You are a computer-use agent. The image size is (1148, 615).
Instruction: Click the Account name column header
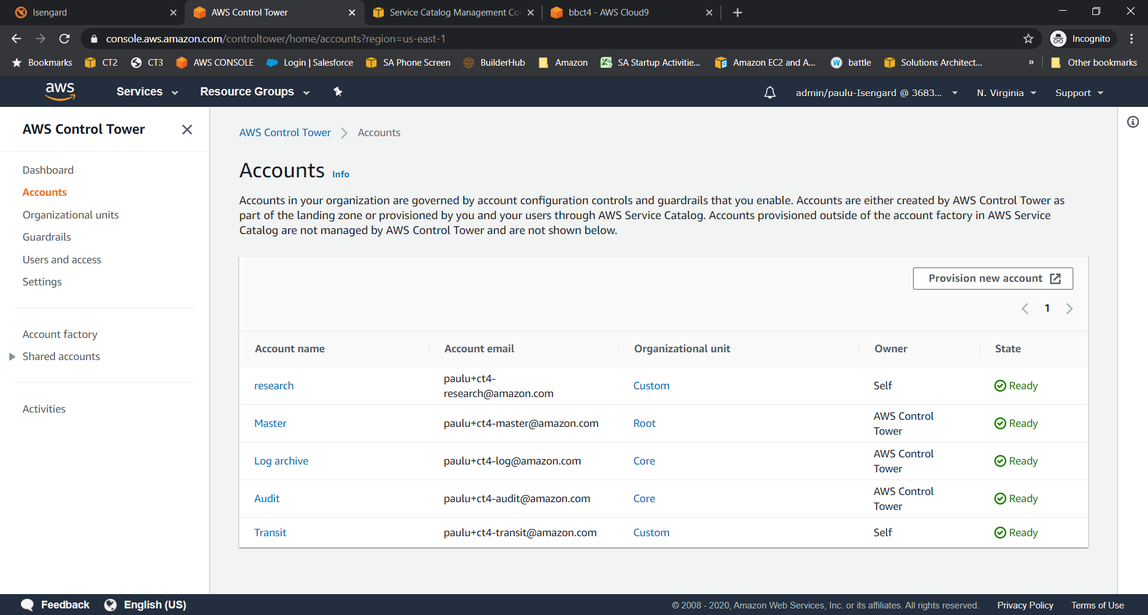point(289,348)
